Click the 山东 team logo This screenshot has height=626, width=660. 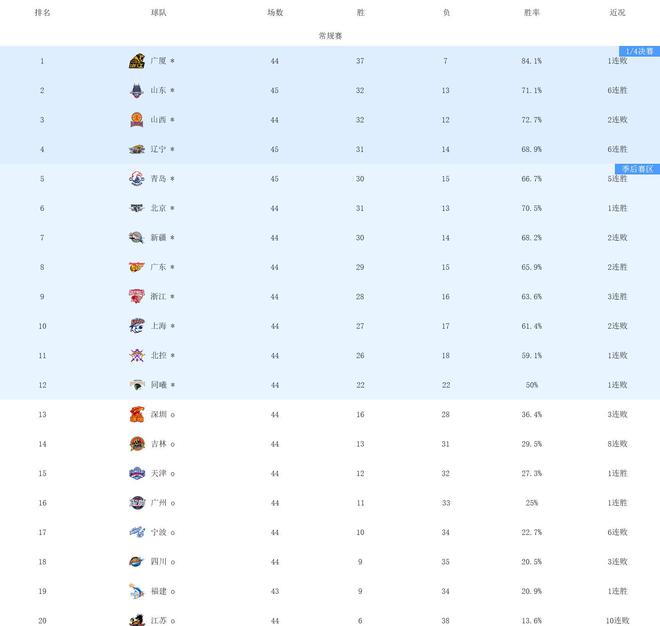[x=137, y=91]
